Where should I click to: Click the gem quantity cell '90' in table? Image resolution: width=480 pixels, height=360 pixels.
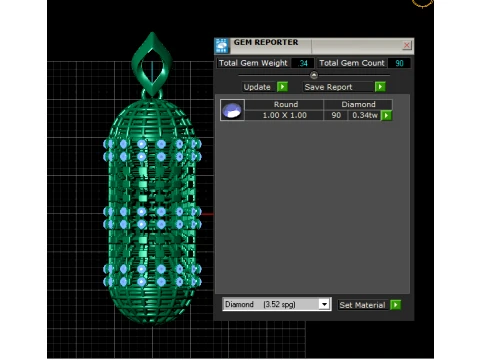pyautogui.click(x=336, y=115)
